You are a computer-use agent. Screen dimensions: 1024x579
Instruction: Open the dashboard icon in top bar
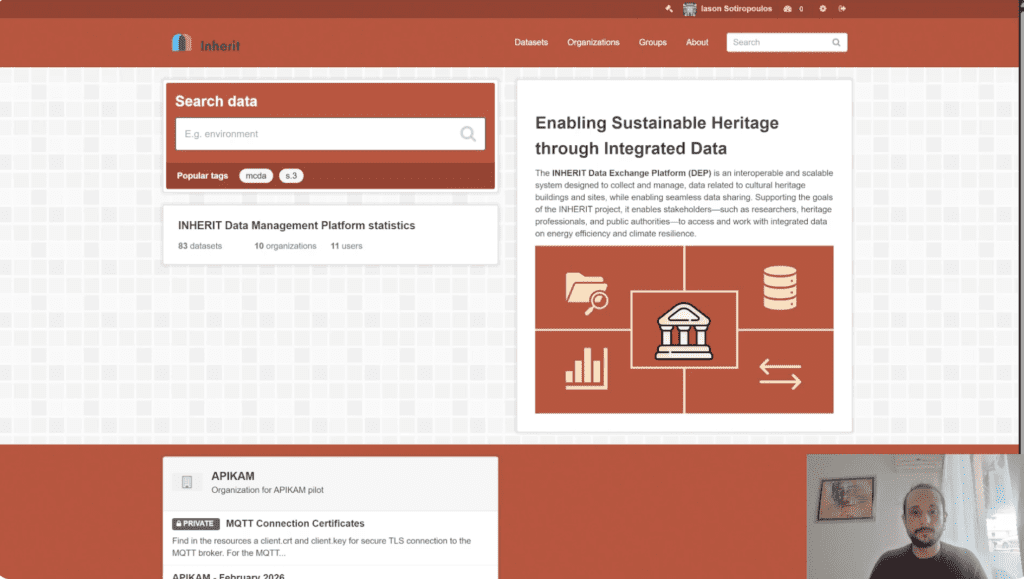788,8
